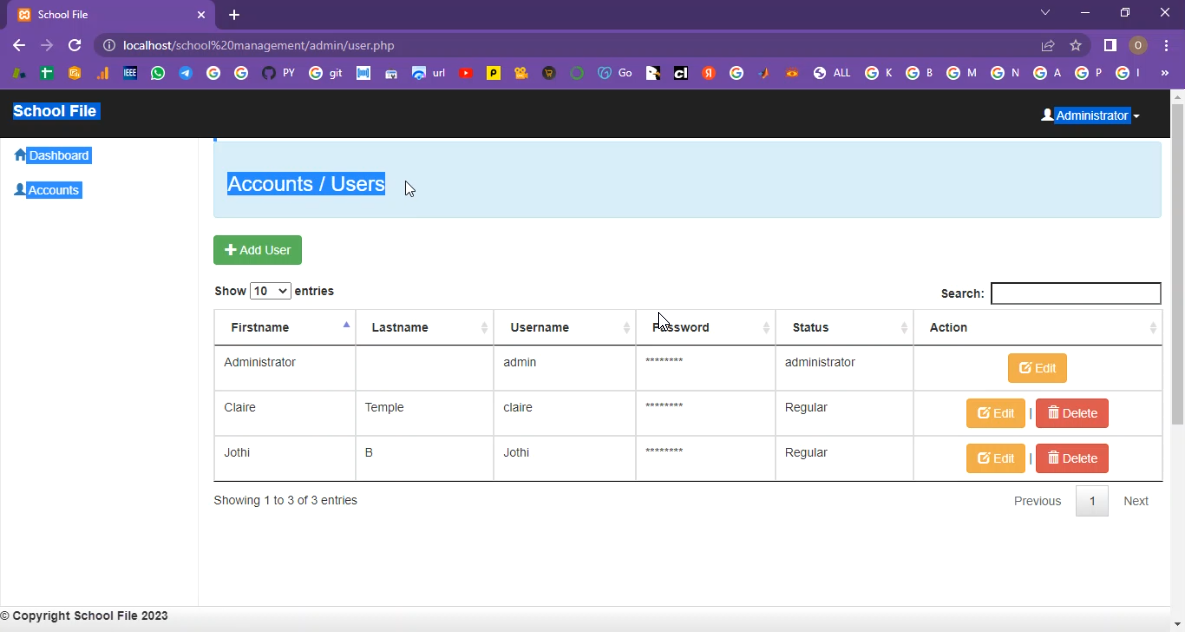The height and width of the screenshot is (632, 1185).
Task: Bookmark this page with the star icon
Action: click(x=1076, y=46)
